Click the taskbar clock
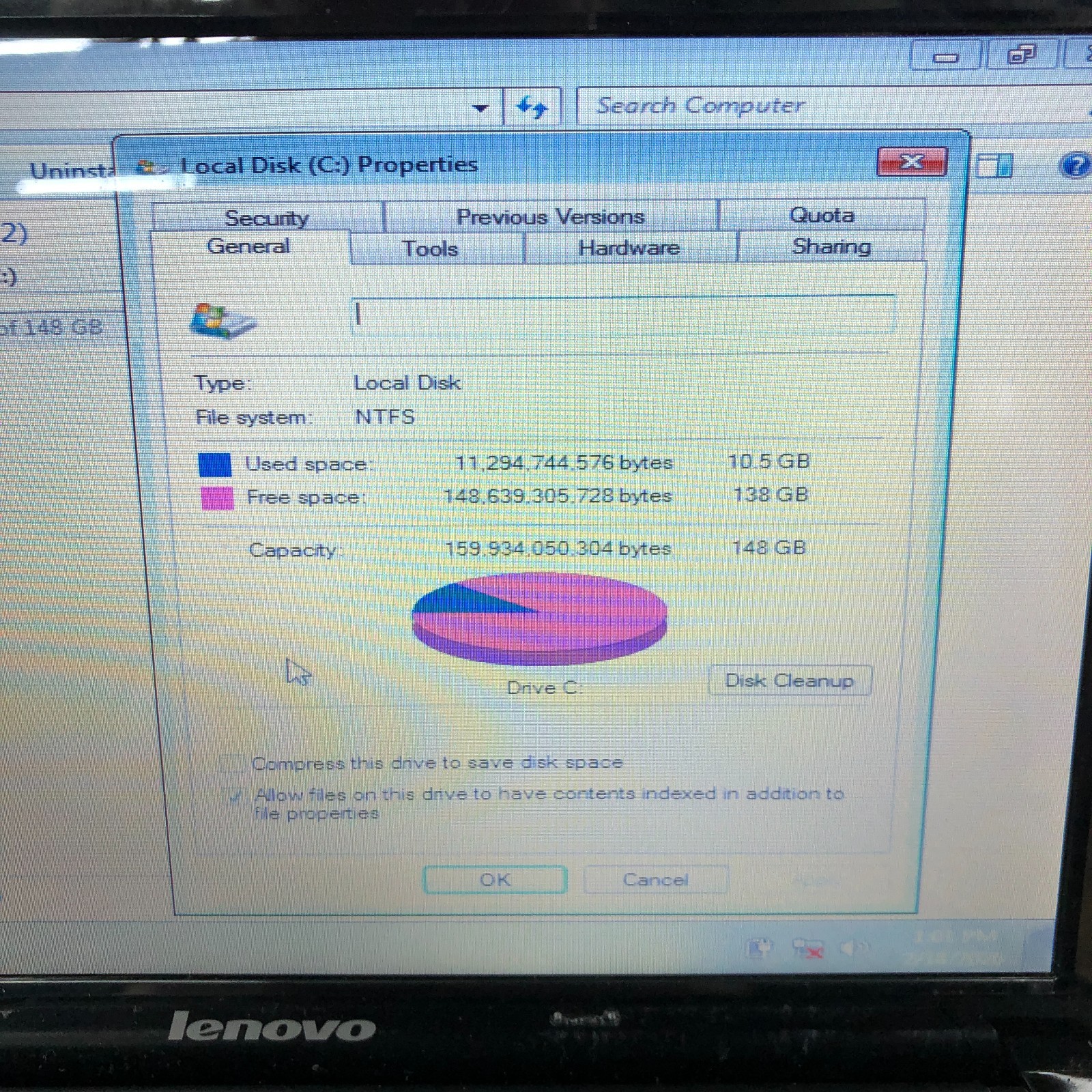 pyautogui.click(x=955, y=947)
